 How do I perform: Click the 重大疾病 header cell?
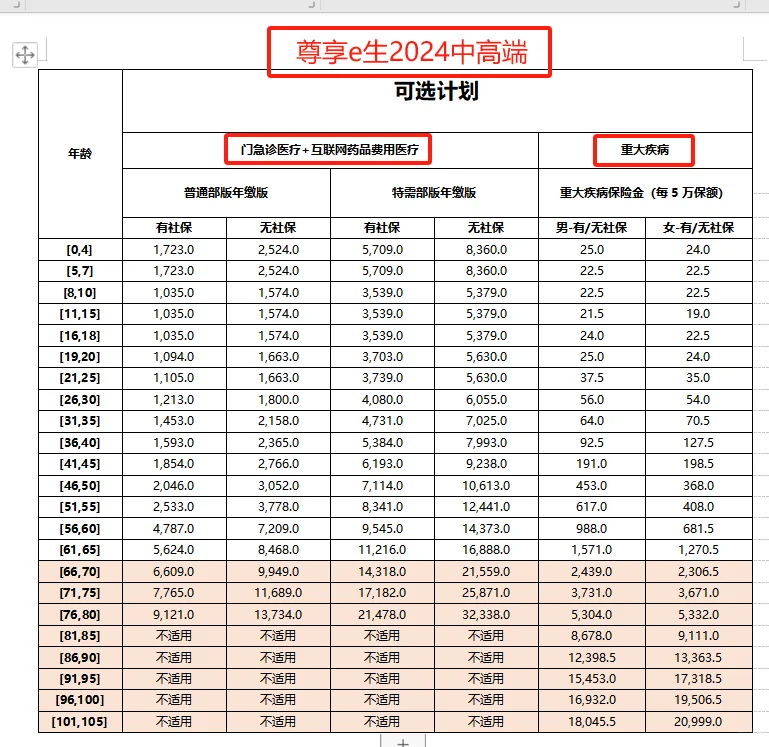(645, 150)
